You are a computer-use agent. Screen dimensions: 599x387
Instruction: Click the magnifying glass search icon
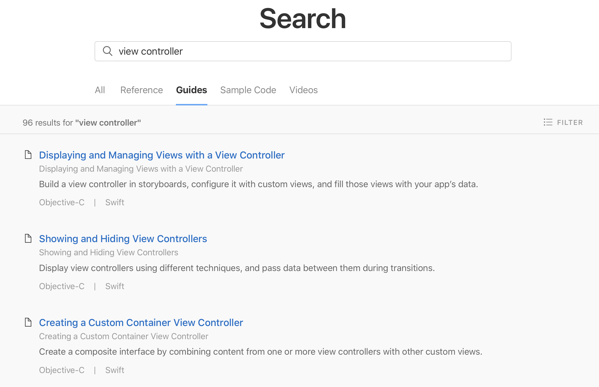tap(108, 51)
